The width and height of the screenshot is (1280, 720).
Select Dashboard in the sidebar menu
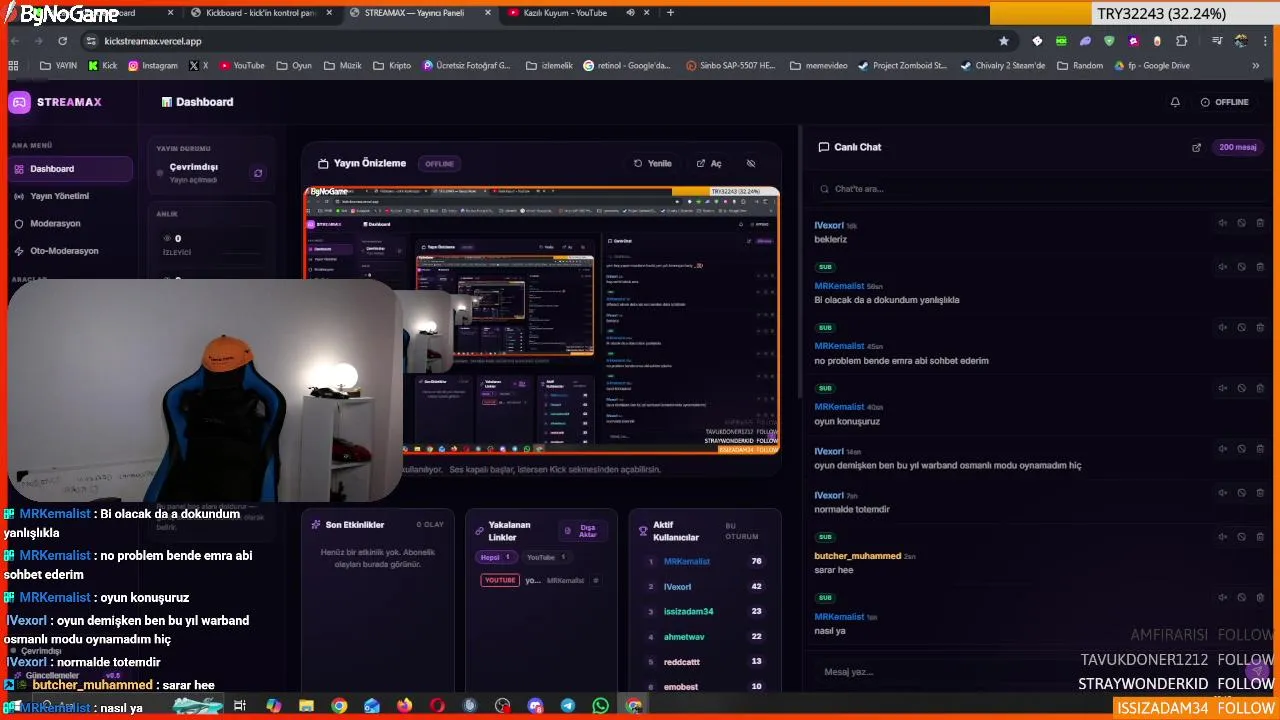click(x=70, y=169)
